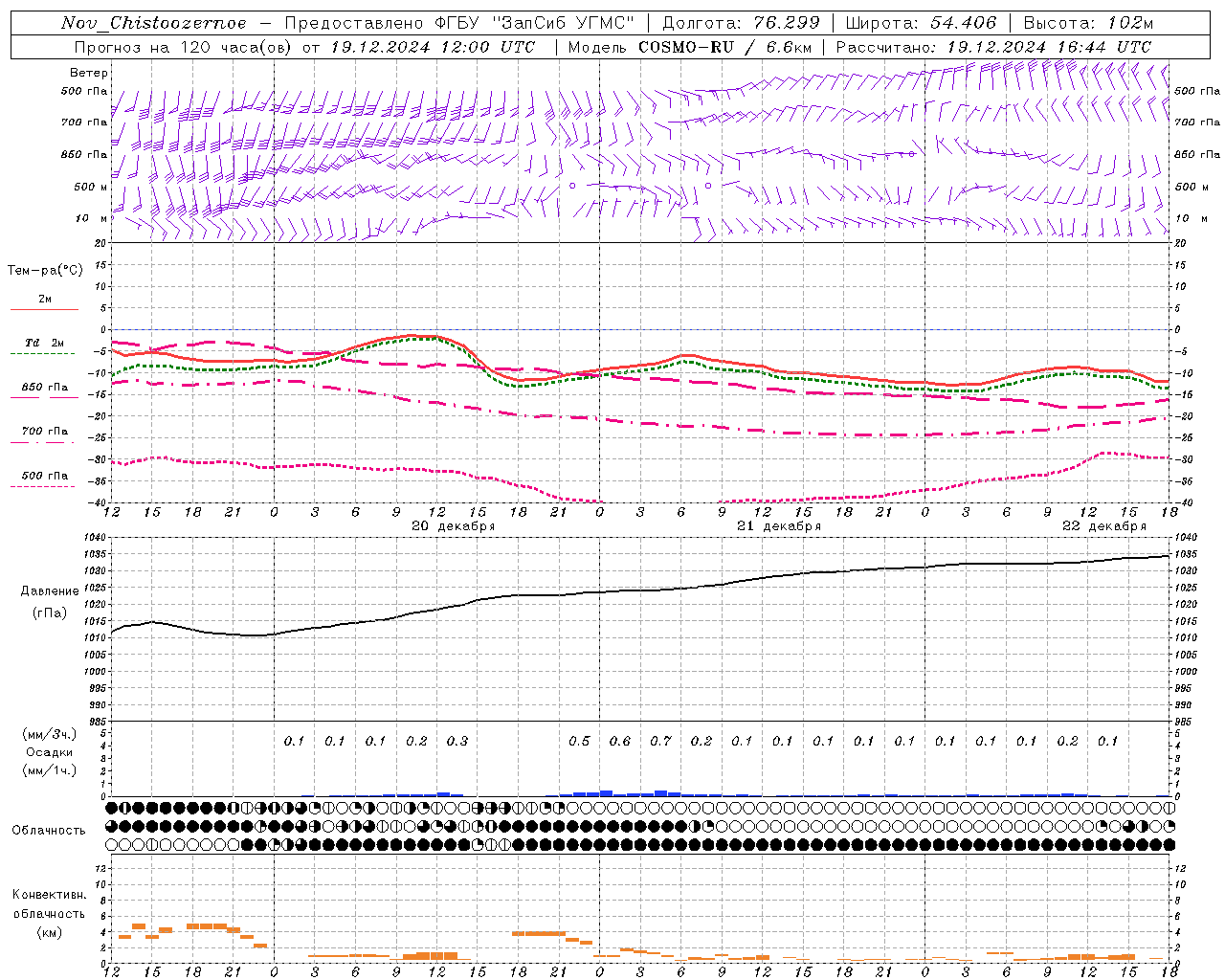The height and width of the screenshot is (980, 1225).
Task: Click the Осадки precipitation panel label
Action: click(x=49, y=752)
